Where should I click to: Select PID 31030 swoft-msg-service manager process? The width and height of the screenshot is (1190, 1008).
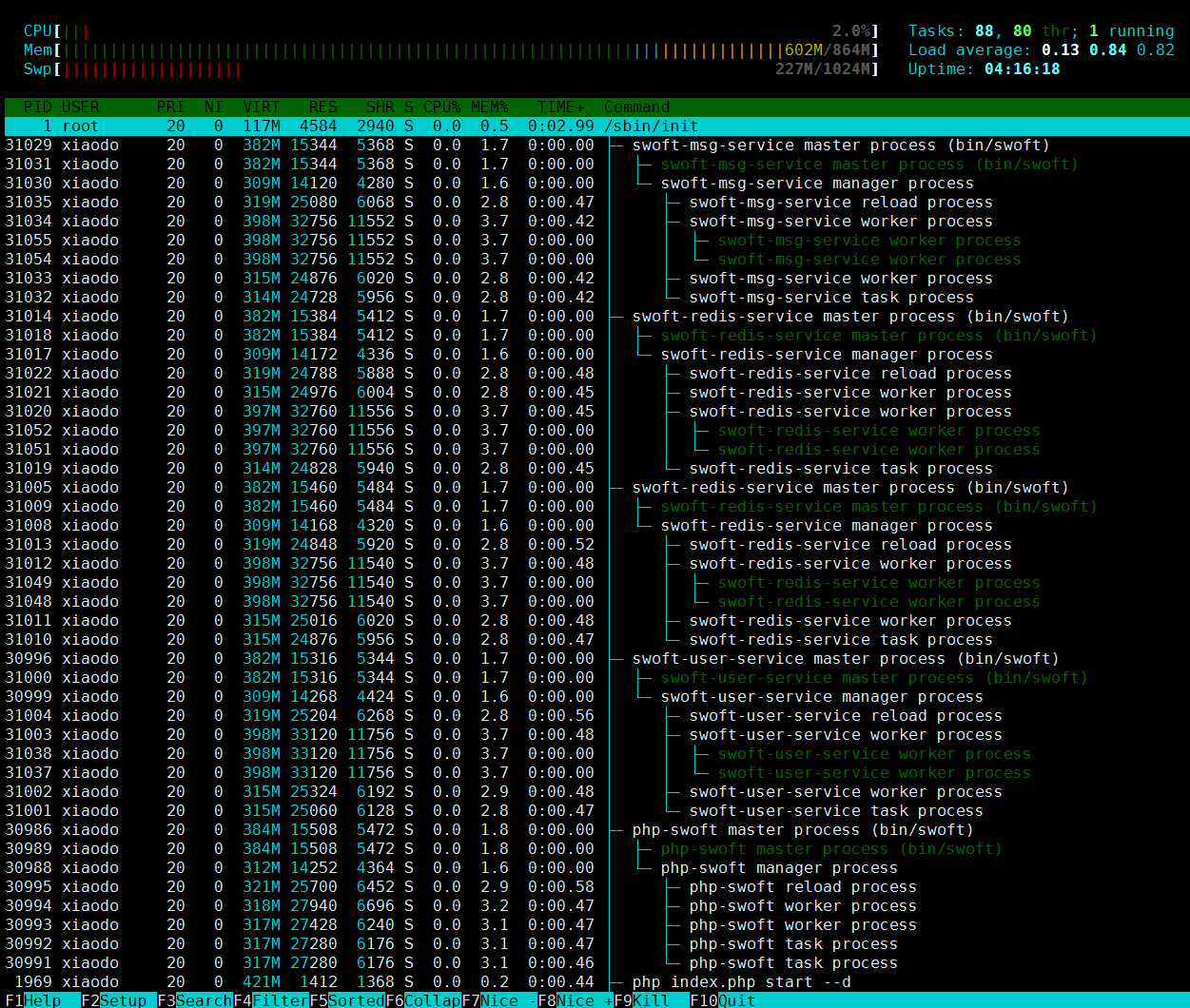click(596, 183)
